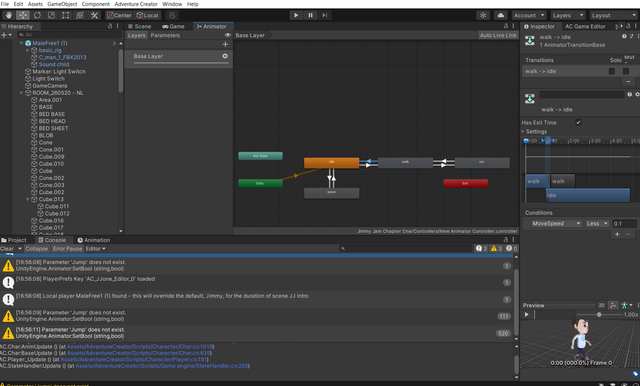The image size is (640, 386).
Task: Select the Rotate tool in the toolbar
Action: [37, 16]
